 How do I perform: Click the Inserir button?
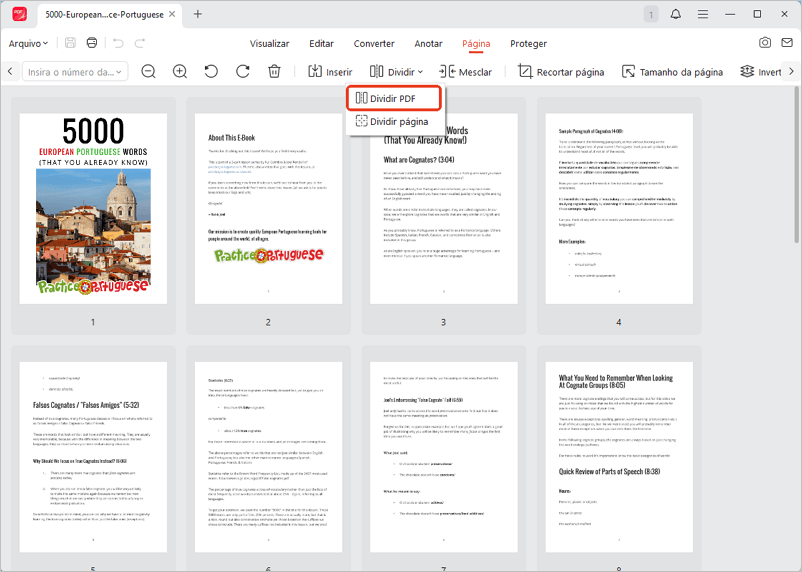[x=330, y=72]
